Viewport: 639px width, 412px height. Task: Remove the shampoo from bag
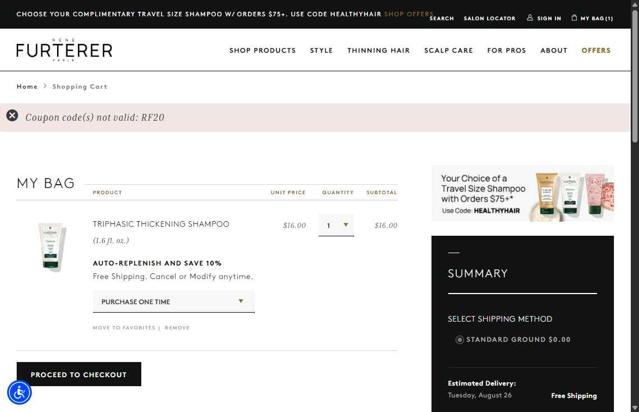(x=177, y=328)
